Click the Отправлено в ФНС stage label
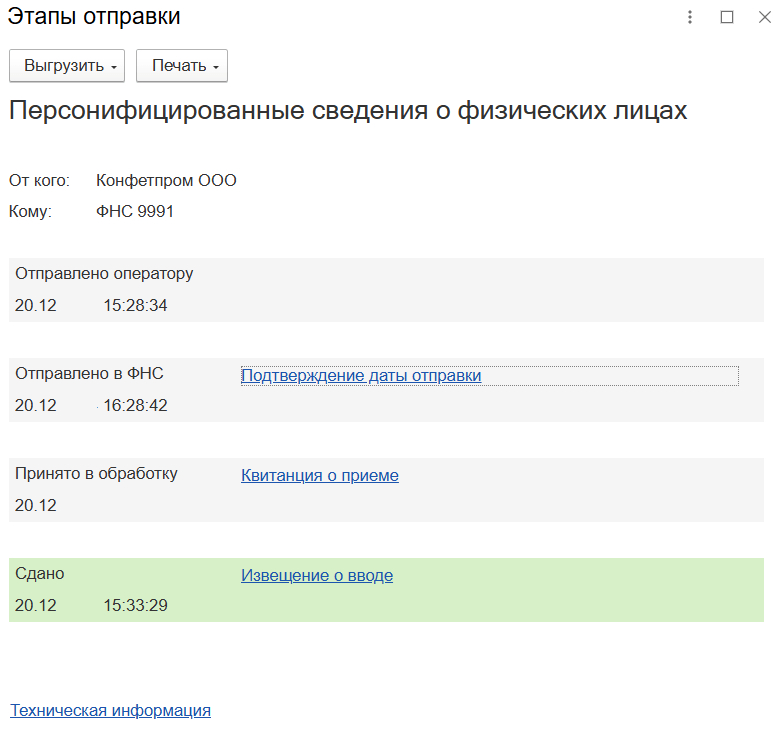 pyautogui.click(x=89, y=374)
